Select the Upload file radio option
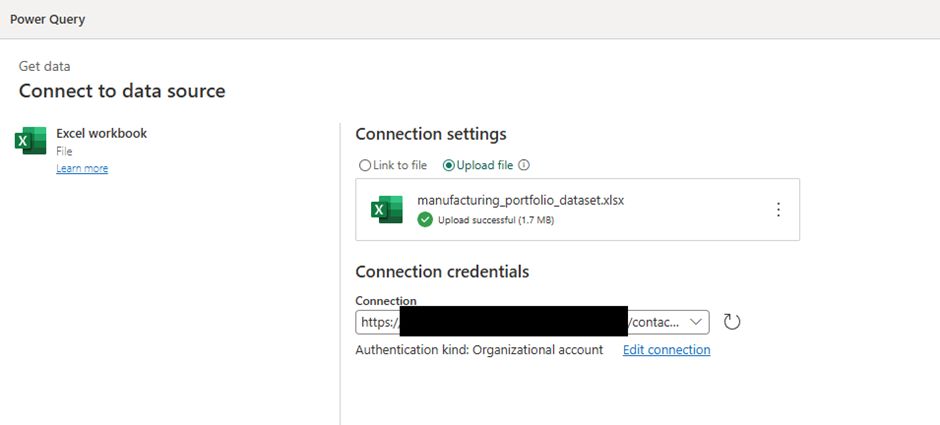 coord(449,166)
